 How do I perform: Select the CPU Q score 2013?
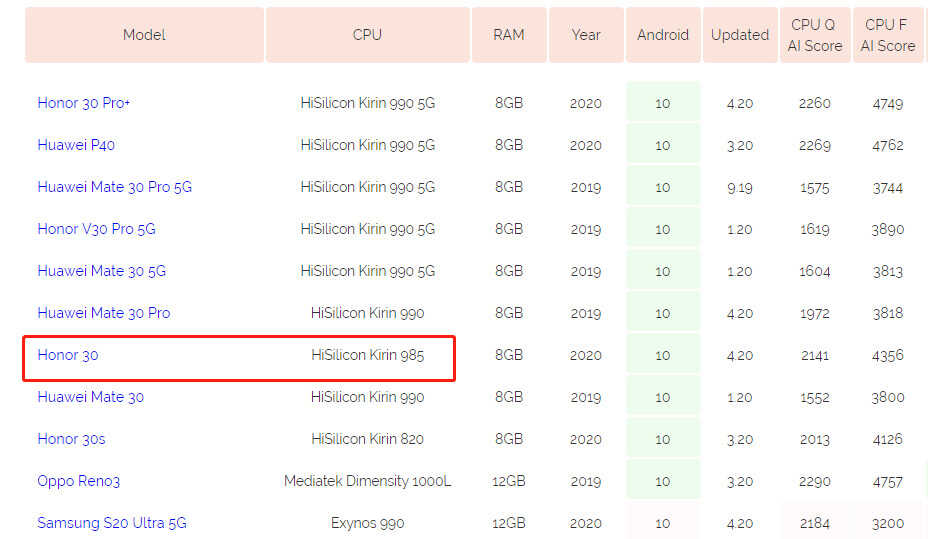(x=815, y=440)
